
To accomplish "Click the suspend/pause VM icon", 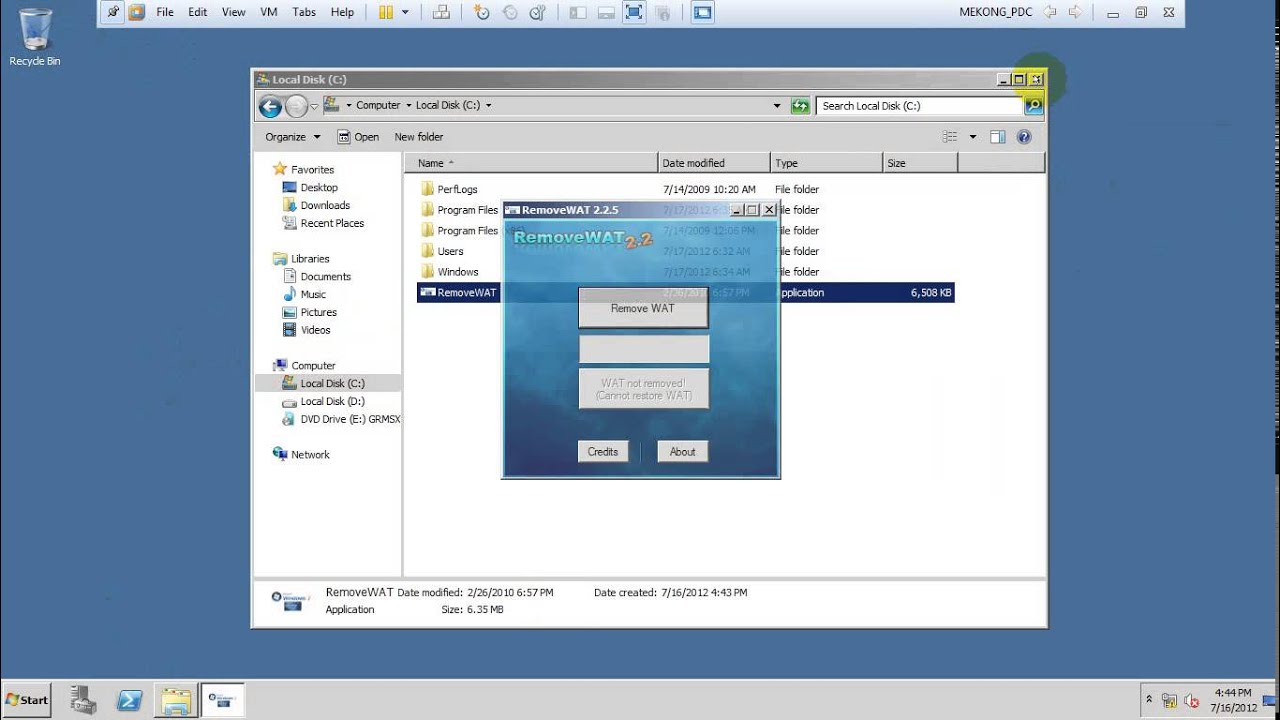I will [x=386, y=12].
